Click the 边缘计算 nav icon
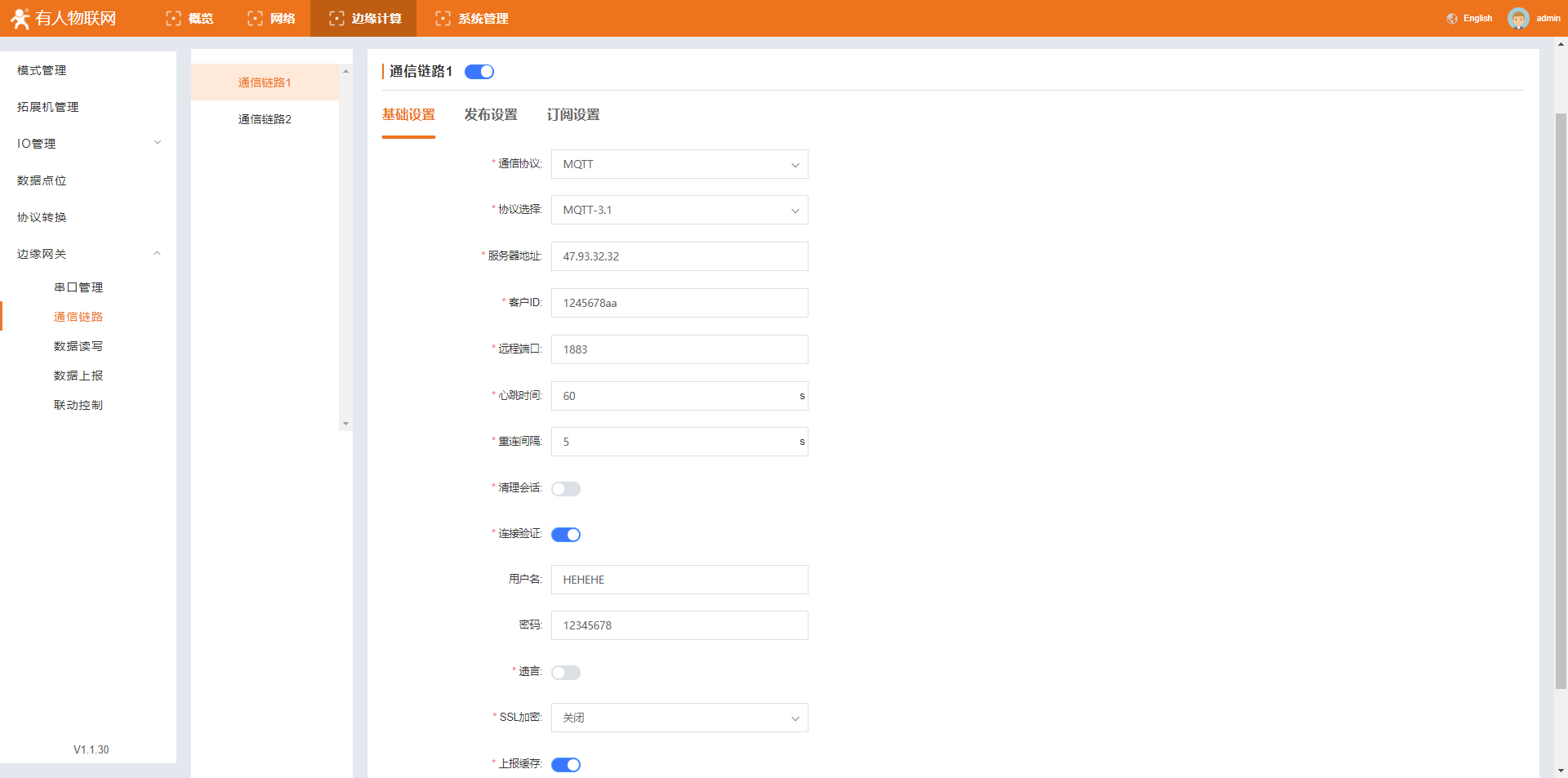 coord(336,18)
